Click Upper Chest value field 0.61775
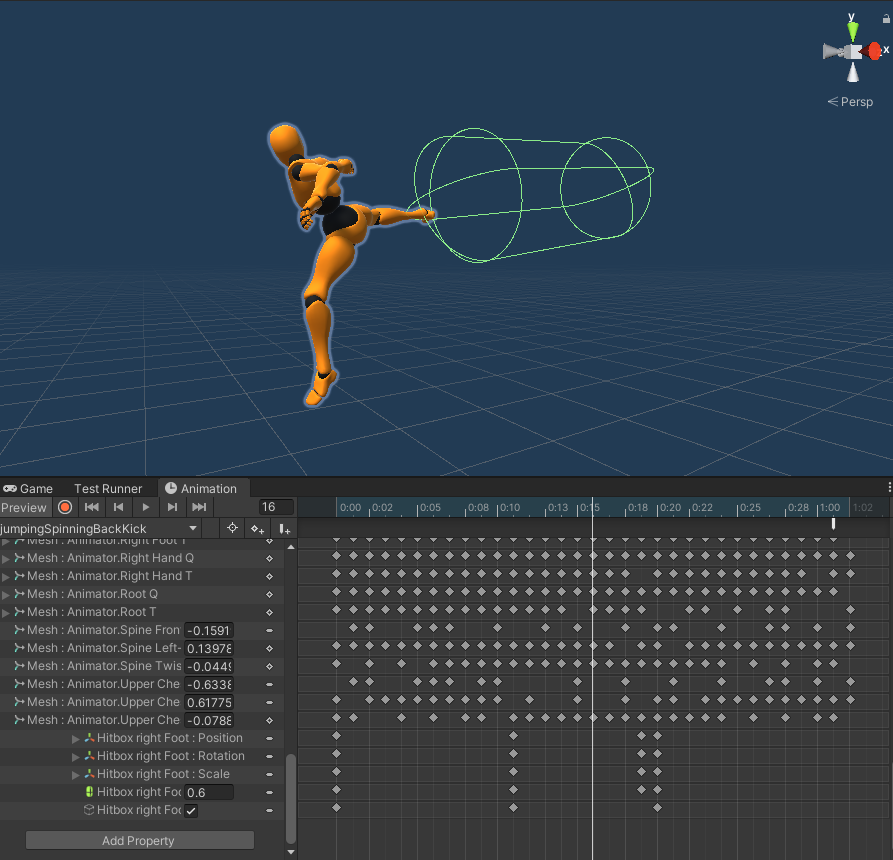Image resolution: width=893 pixels, height=860 pixels. [209, 702]
